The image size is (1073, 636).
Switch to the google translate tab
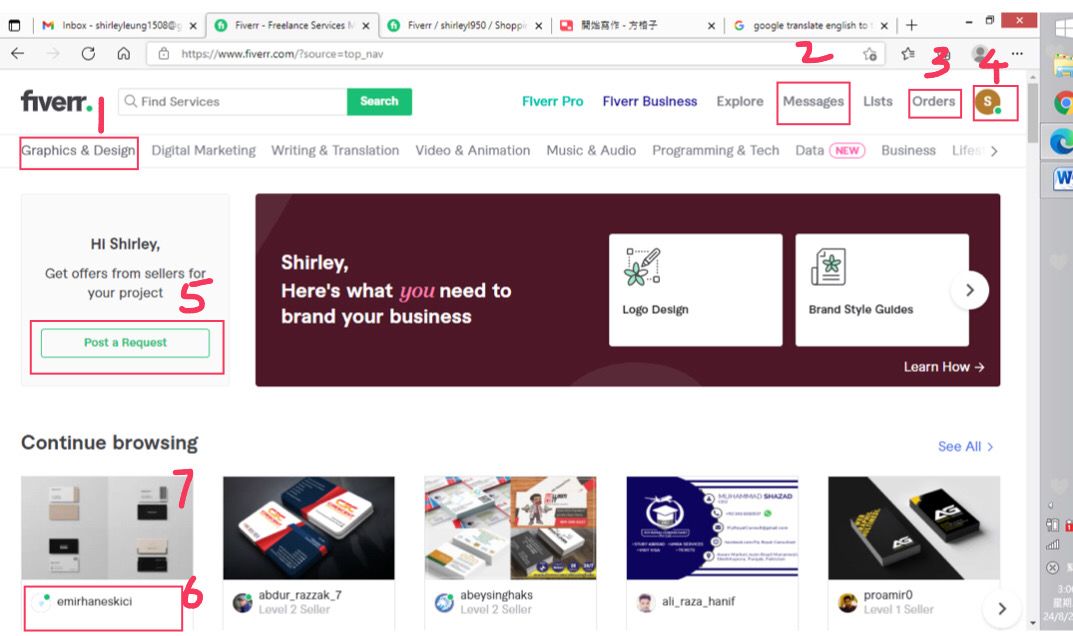(x=810, y=25)
